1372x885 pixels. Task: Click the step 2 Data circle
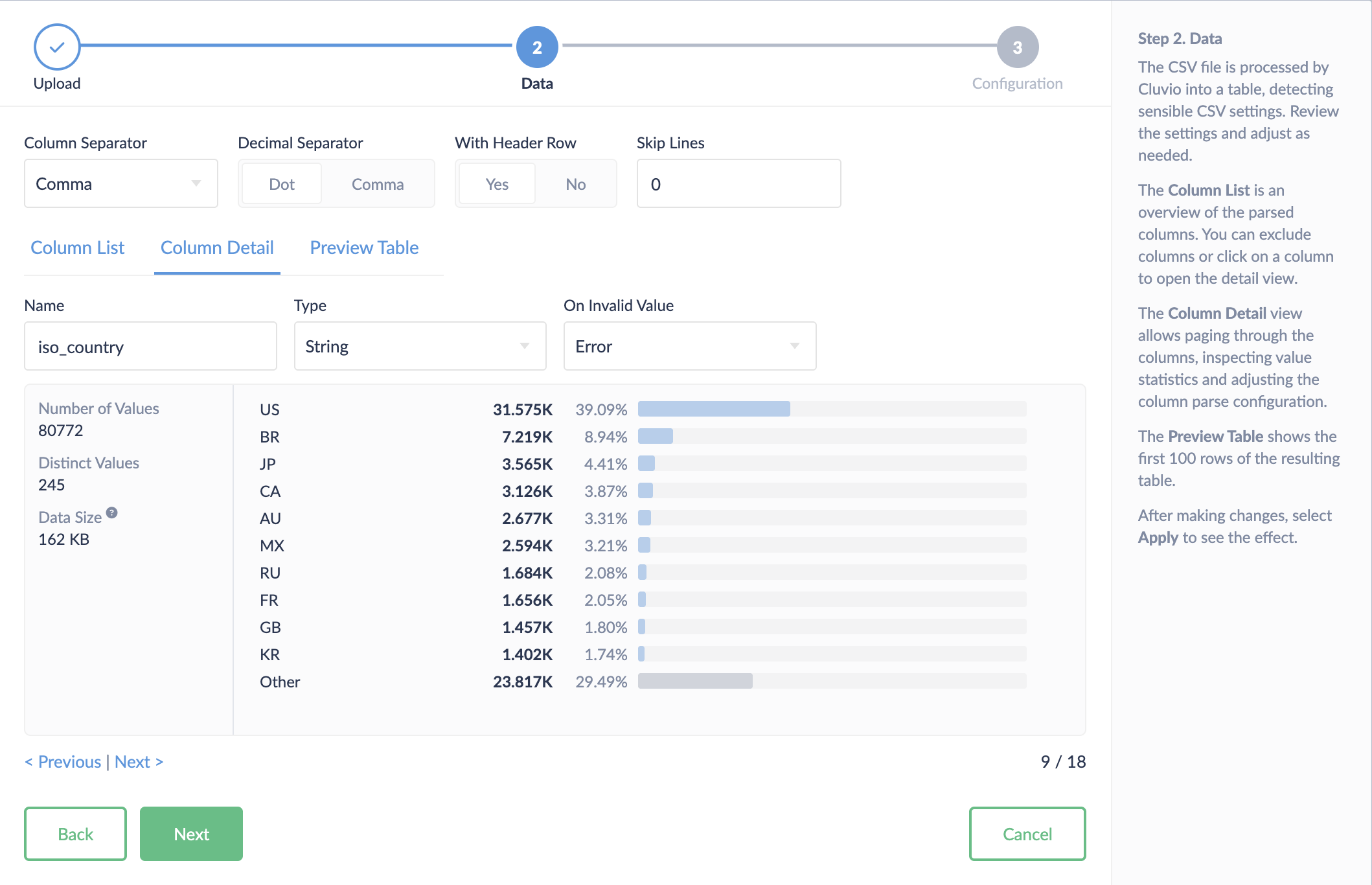coord(537,47)
